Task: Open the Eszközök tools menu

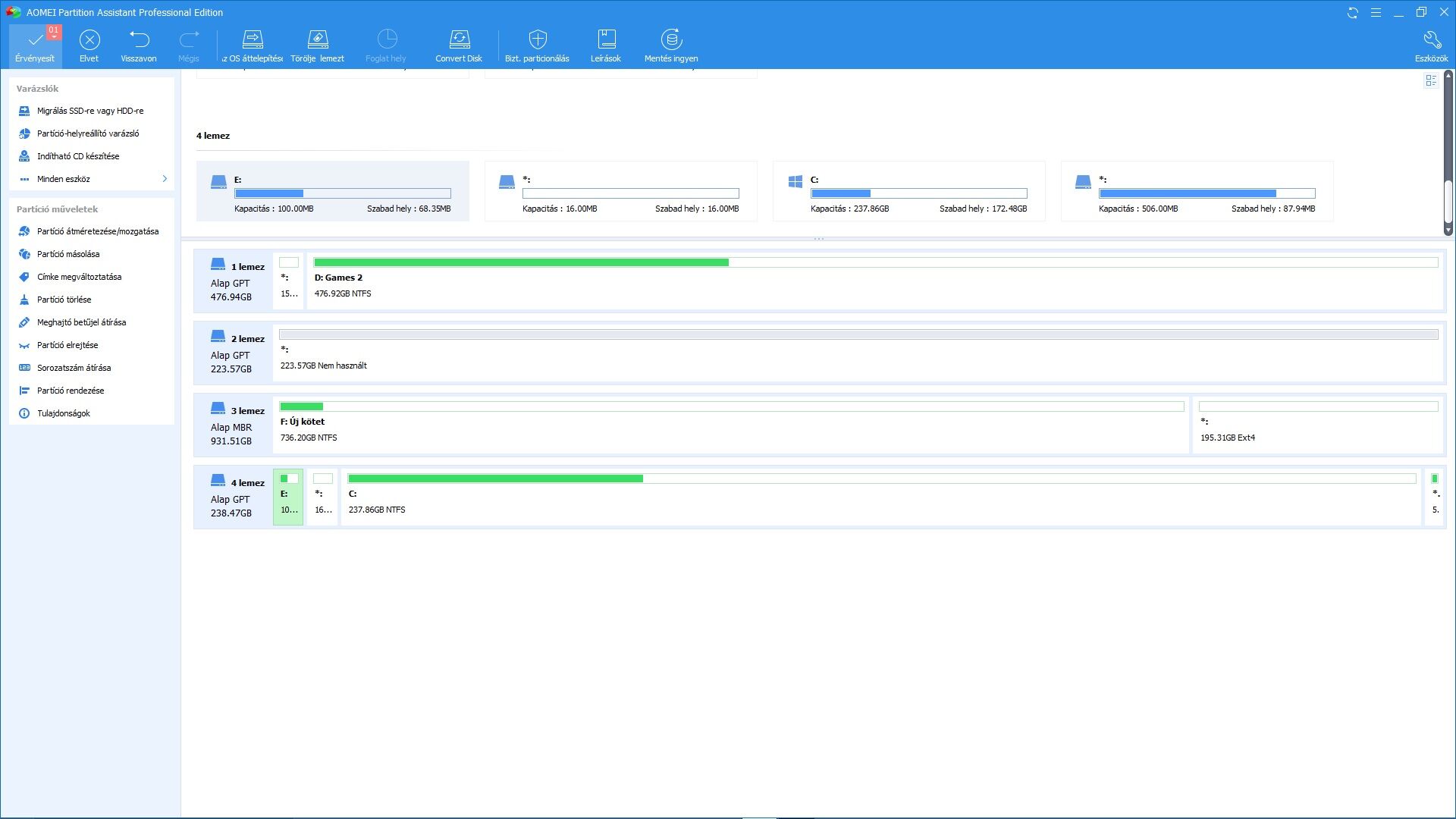Action: [x=1431, y=45]
